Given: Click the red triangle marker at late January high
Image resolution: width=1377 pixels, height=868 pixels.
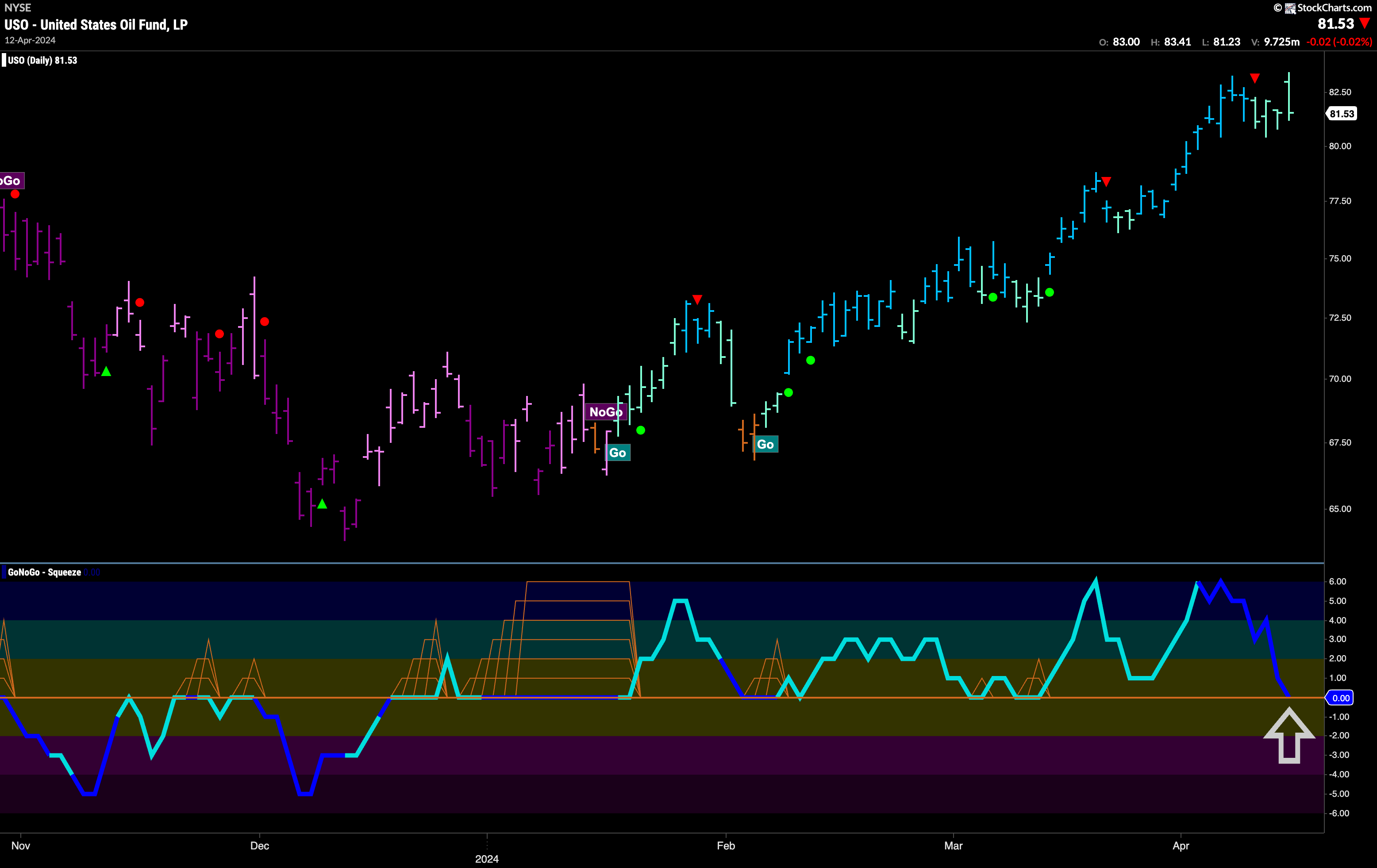Looking at the screenshot, I should pyautogui.click(x=697, y=300).
